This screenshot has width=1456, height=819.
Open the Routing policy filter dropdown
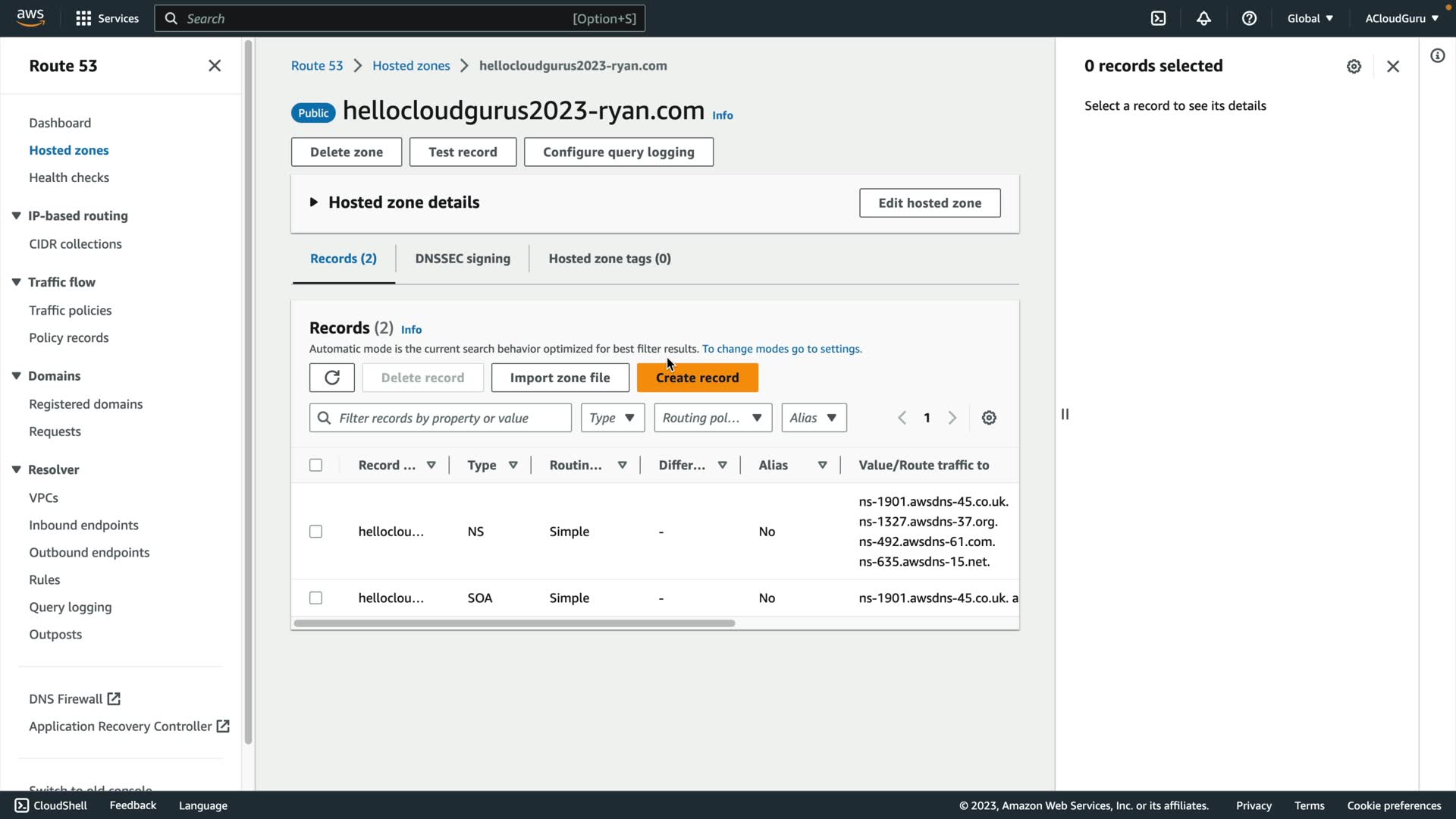tap(712, 418)
